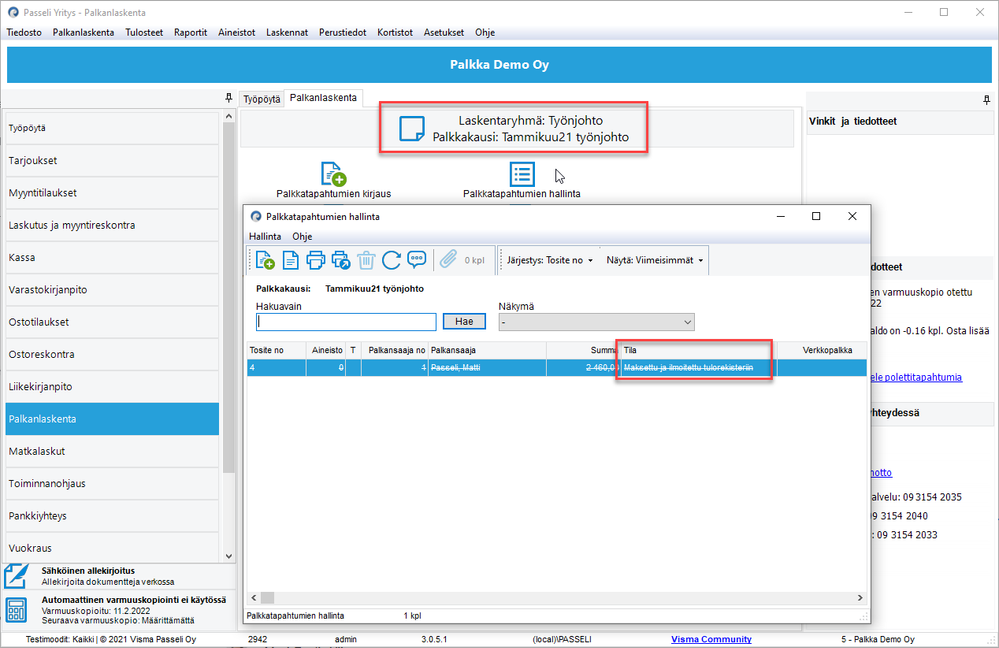Select Työpöytä in left navigation
Viewport: 999px width, 648px height.
(x=112, y=128)
